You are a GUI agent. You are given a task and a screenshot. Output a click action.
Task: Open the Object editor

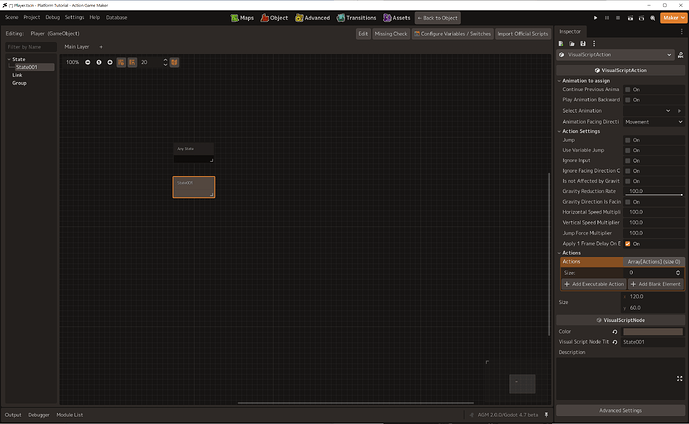pyautogui.click(x=274, y=18)
